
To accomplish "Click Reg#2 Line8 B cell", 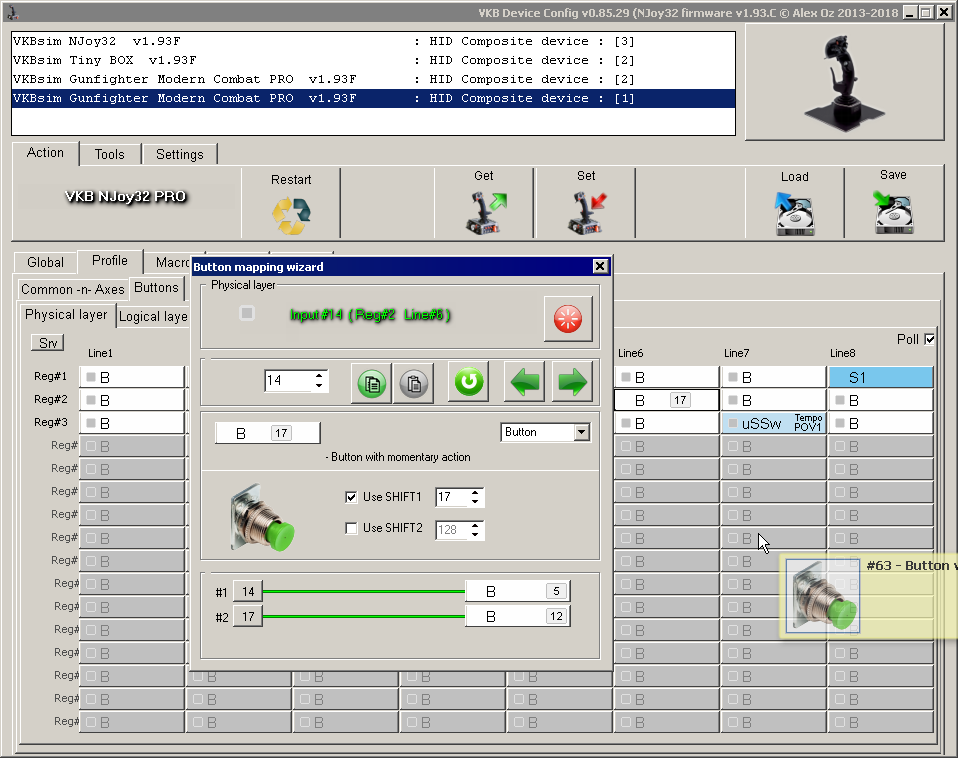I will (881, 400).
